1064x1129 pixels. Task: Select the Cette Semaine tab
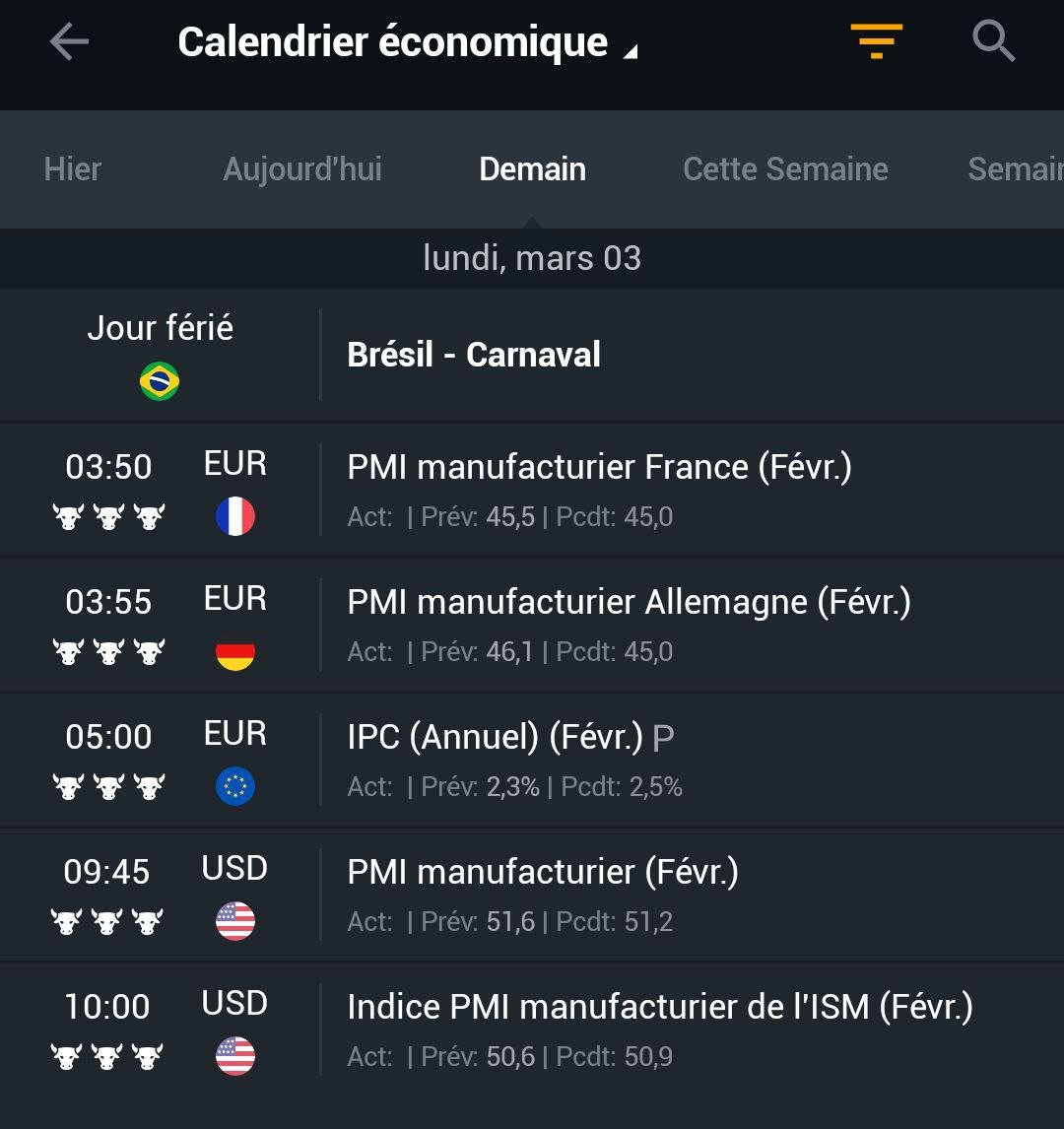(x=785, y=169)
